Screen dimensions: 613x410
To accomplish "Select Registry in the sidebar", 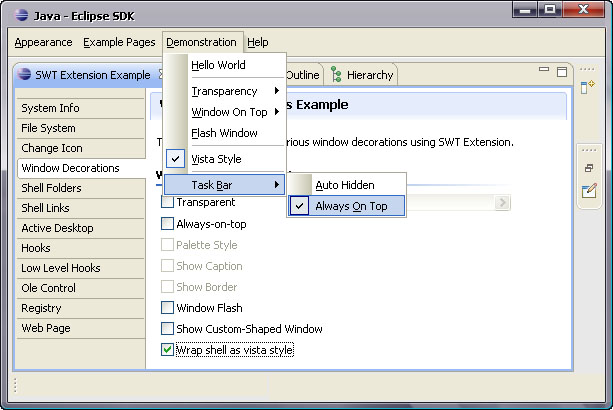I will (x=81, y=308).
